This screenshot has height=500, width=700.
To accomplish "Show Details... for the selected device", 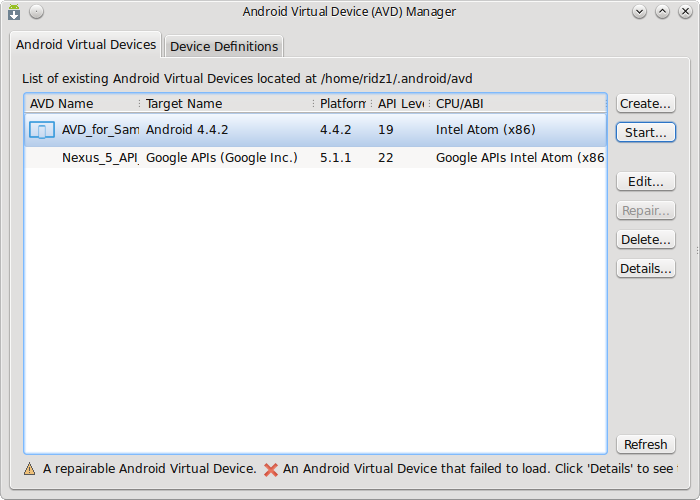I will (x=645, y=268).
